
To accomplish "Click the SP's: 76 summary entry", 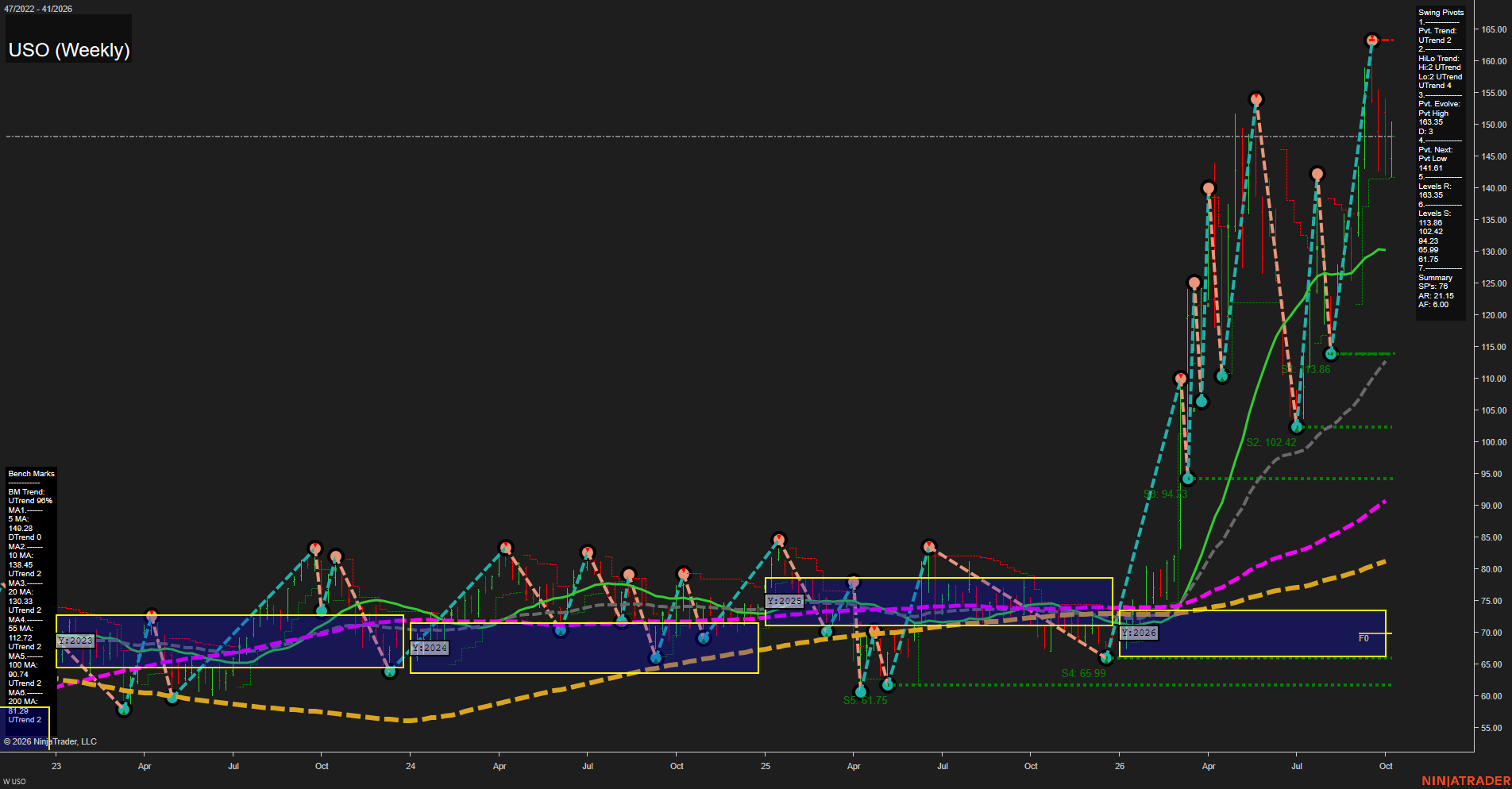I will coord(1433,287).
